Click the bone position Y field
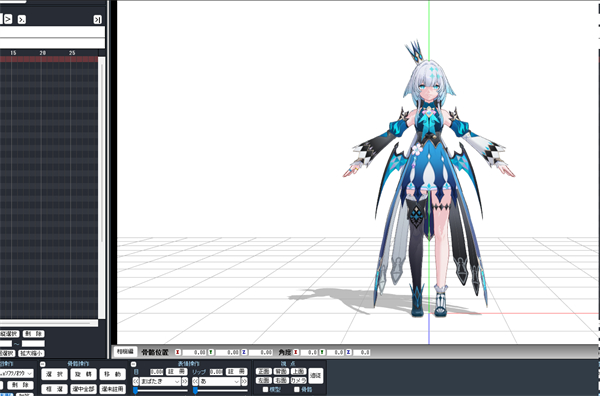Screen dimensions: 600x396 (228, 352)
